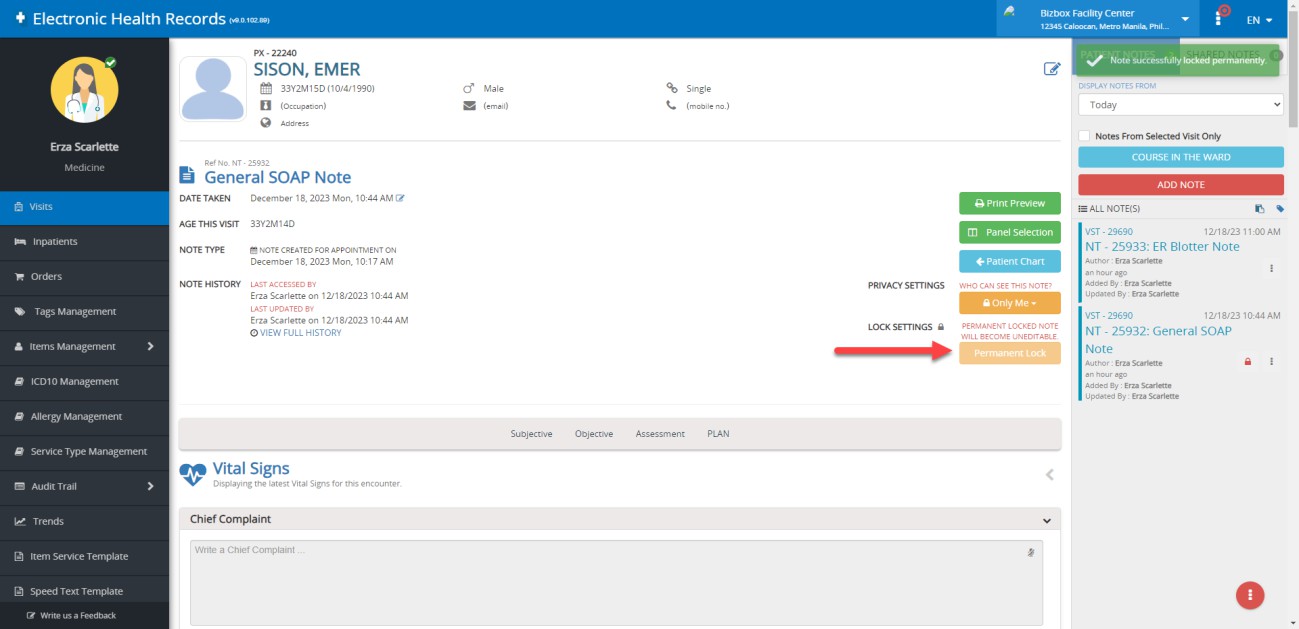The image size is (1299, 629).
Task: Click the microphone icon in Chief Complaint
Action: click(1030, 552)
